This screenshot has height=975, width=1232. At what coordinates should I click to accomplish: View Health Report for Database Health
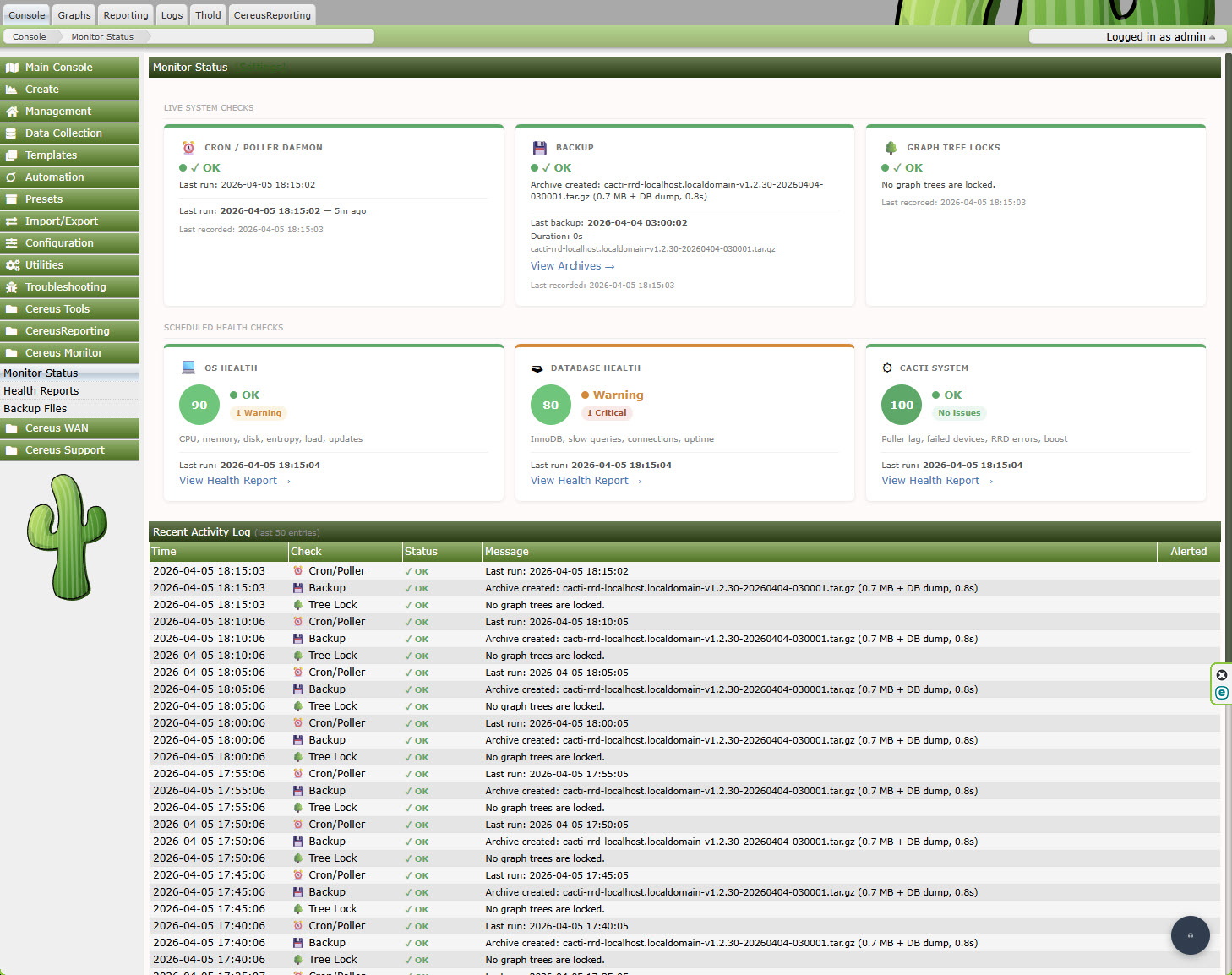click(x=585, y=480)
